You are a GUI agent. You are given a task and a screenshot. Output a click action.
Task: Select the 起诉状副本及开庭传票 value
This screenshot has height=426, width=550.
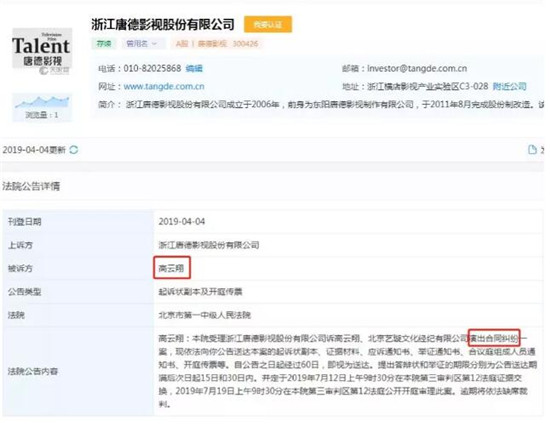coord(200,292)
